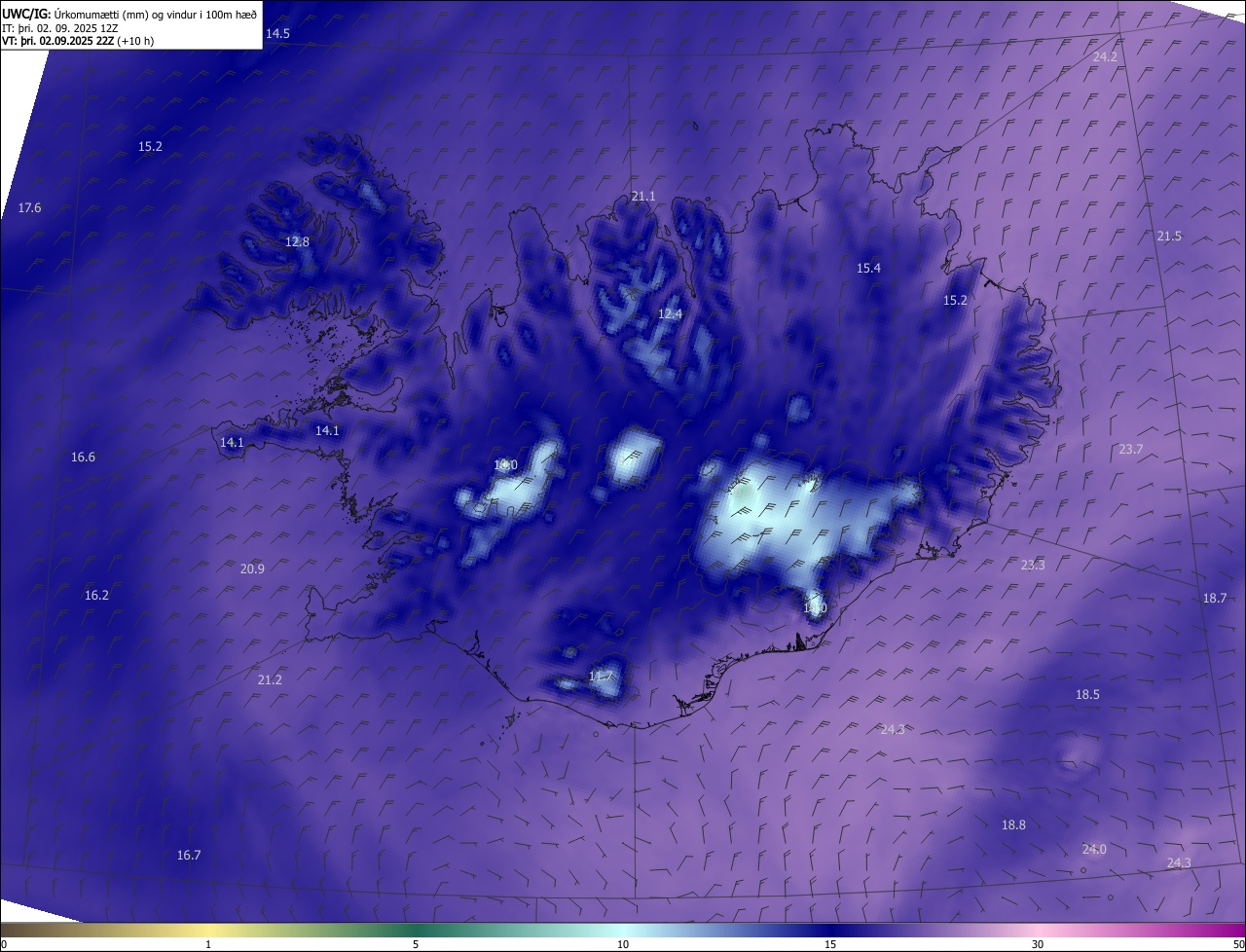Click the 11.7 value label
The height and width of the screenshot is (952, 1246).
tap(601, 677)
